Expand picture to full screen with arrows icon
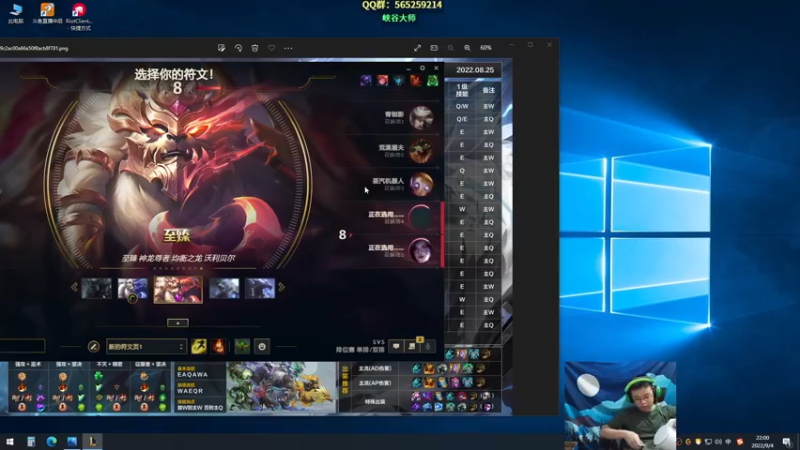This screenshot has width=800, height=450. click(x=417, y=48)
